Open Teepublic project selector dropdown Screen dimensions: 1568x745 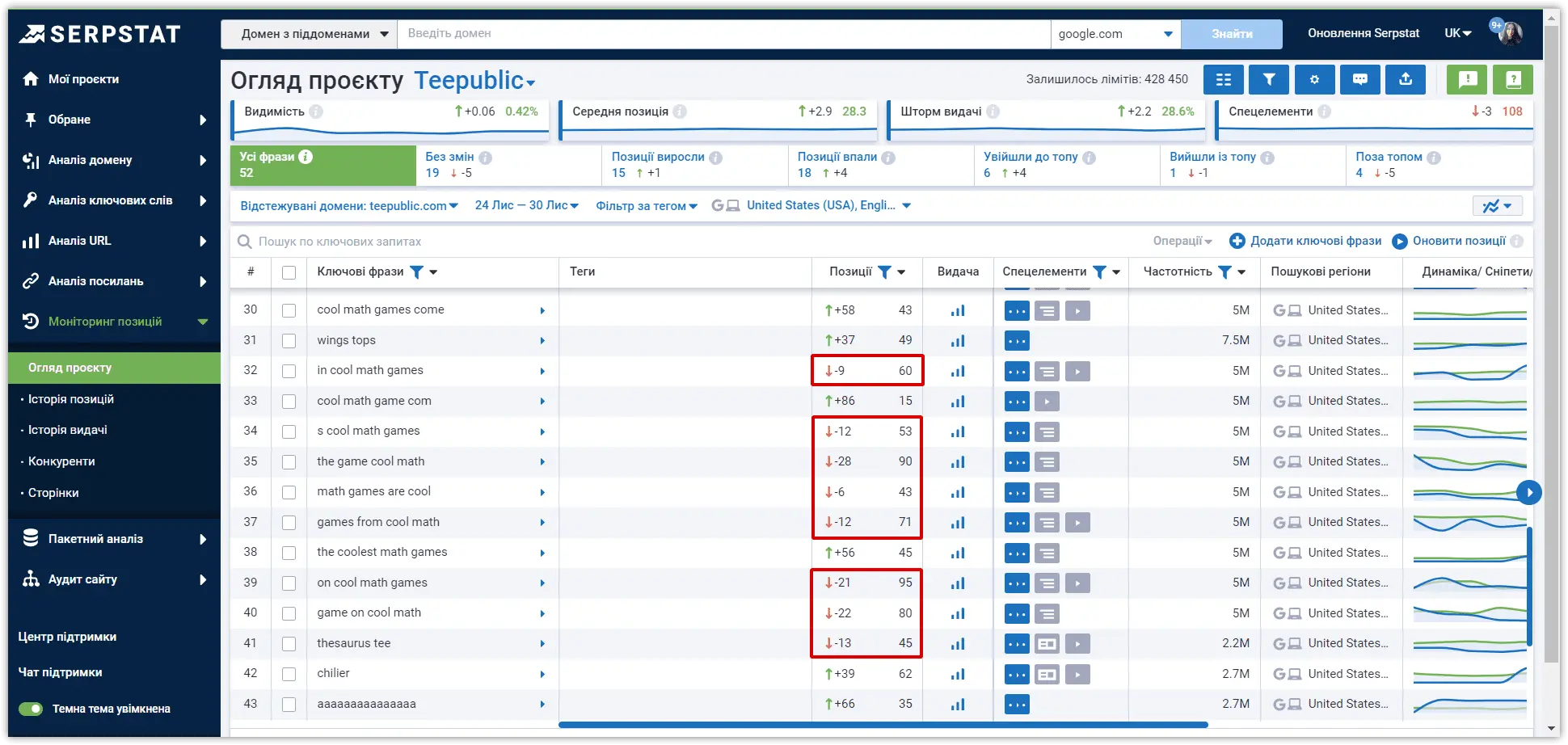[x=475, y=81]
